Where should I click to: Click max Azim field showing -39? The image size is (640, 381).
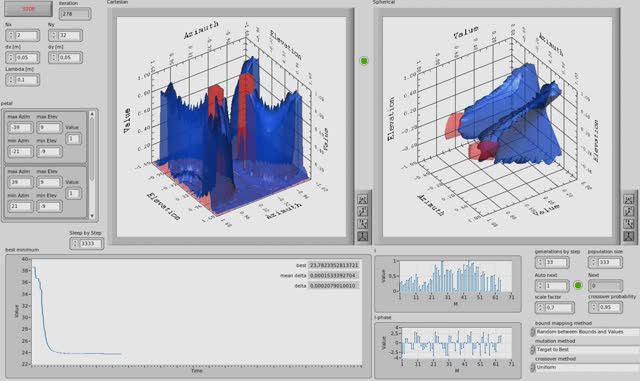pos(20,128)
